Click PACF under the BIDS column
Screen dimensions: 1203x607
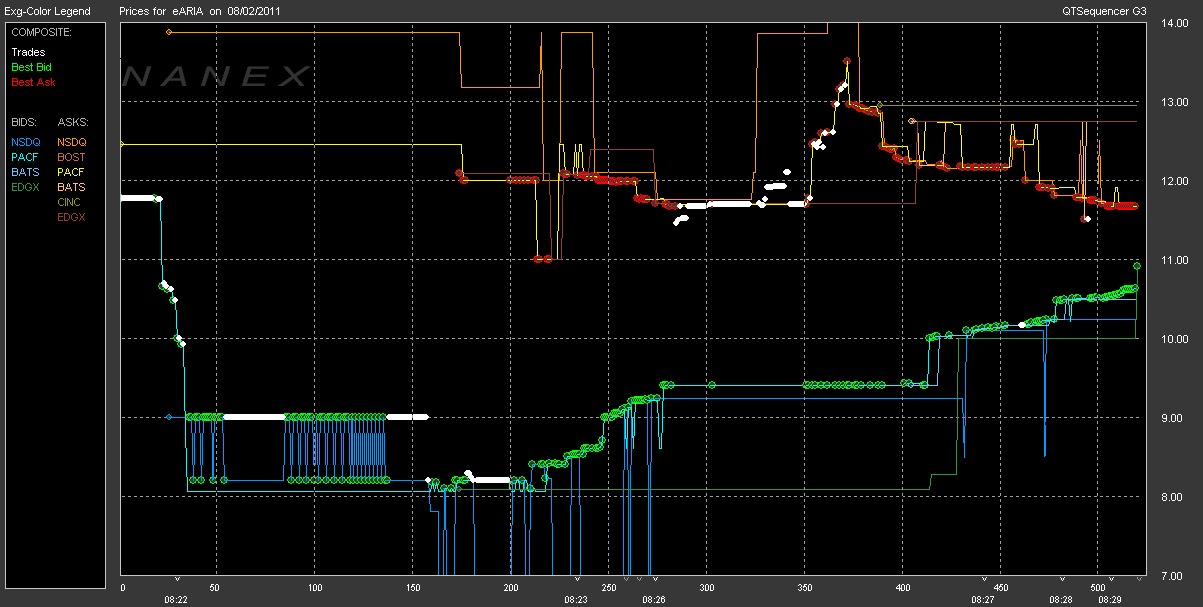(26, 157)
